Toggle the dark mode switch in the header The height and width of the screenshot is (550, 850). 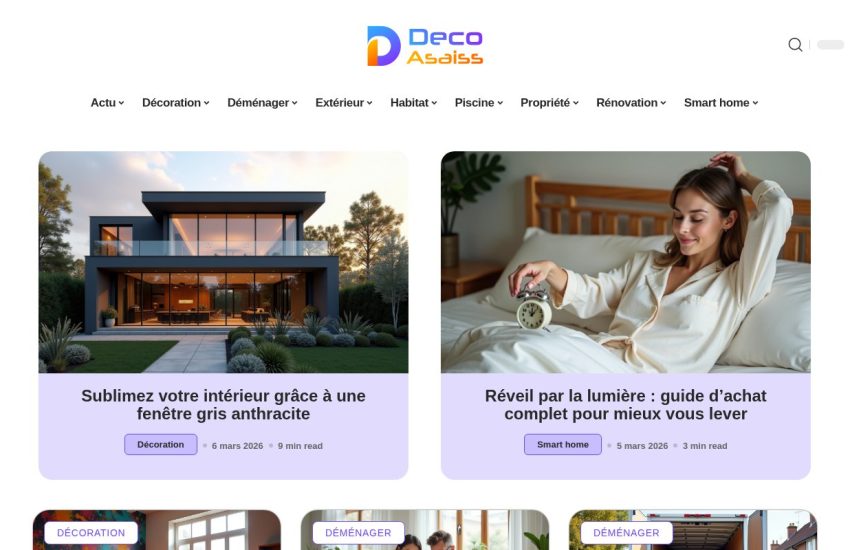(830, 44)
